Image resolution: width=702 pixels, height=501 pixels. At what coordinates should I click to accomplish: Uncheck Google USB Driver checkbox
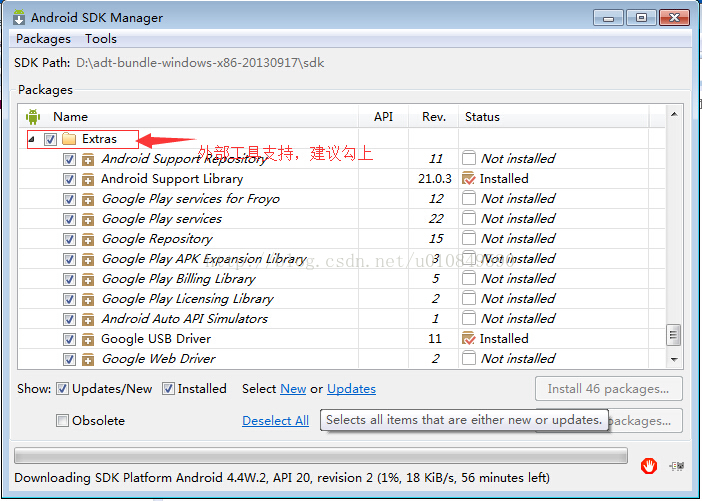click(69, 339)
